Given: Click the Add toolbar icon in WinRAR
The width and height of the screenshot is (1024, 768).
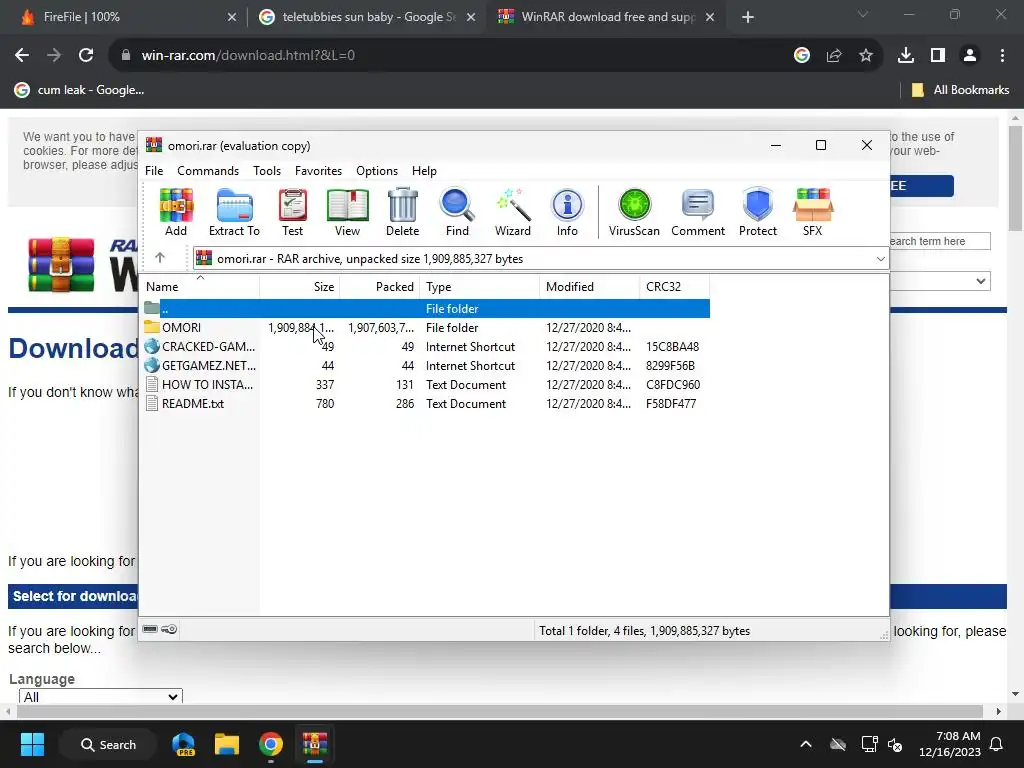Looking at the screenshot, I should coord(176,212).
